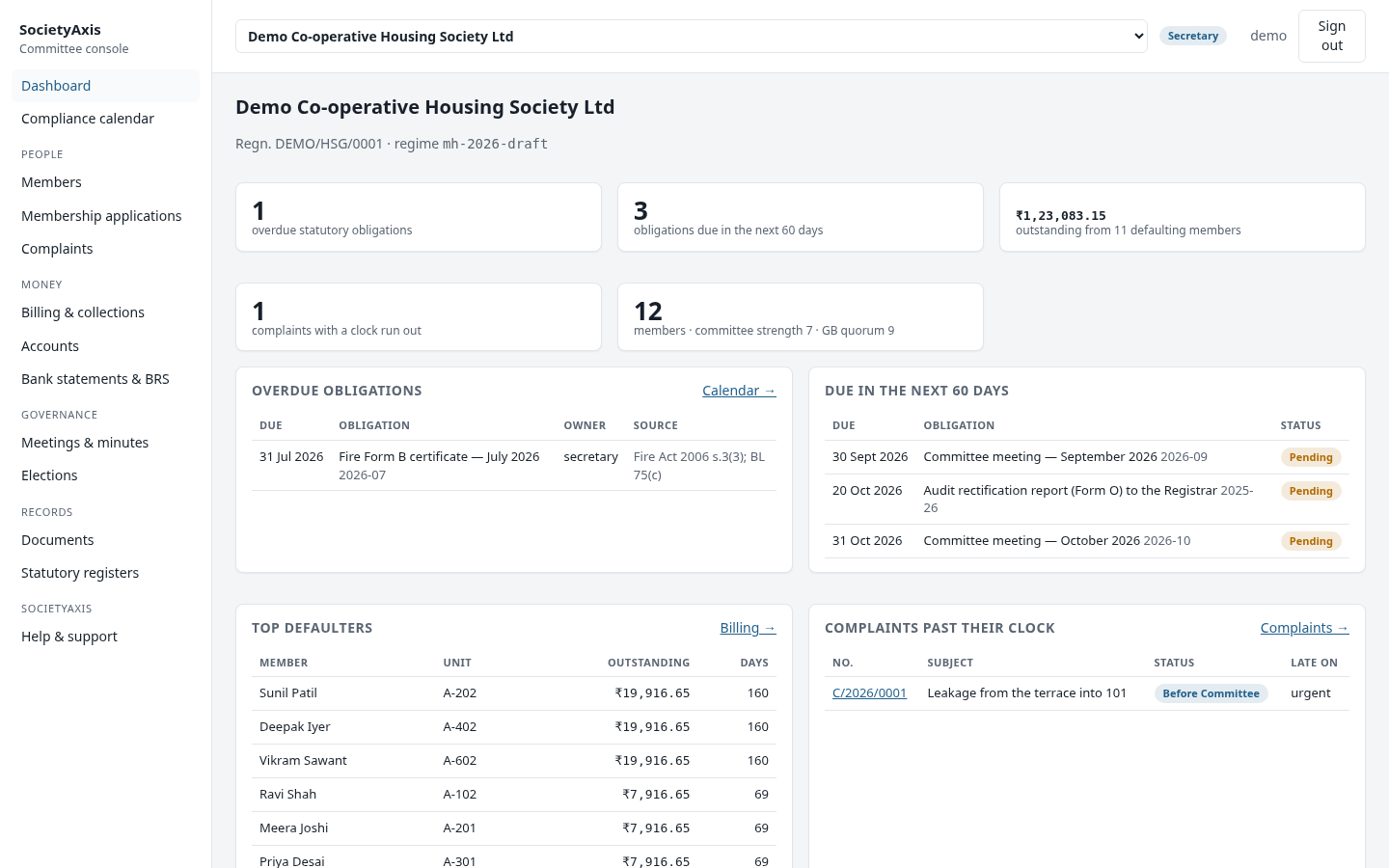Open Statutory registers
Viewport: 1389px width, 868px height.
click(x=105, y=573)
